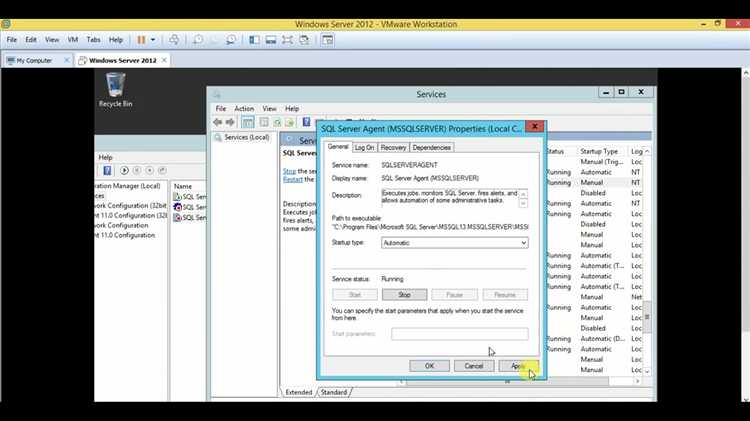Click the start service play icon
Screen dimensions: 750x421
click(124, 170)
